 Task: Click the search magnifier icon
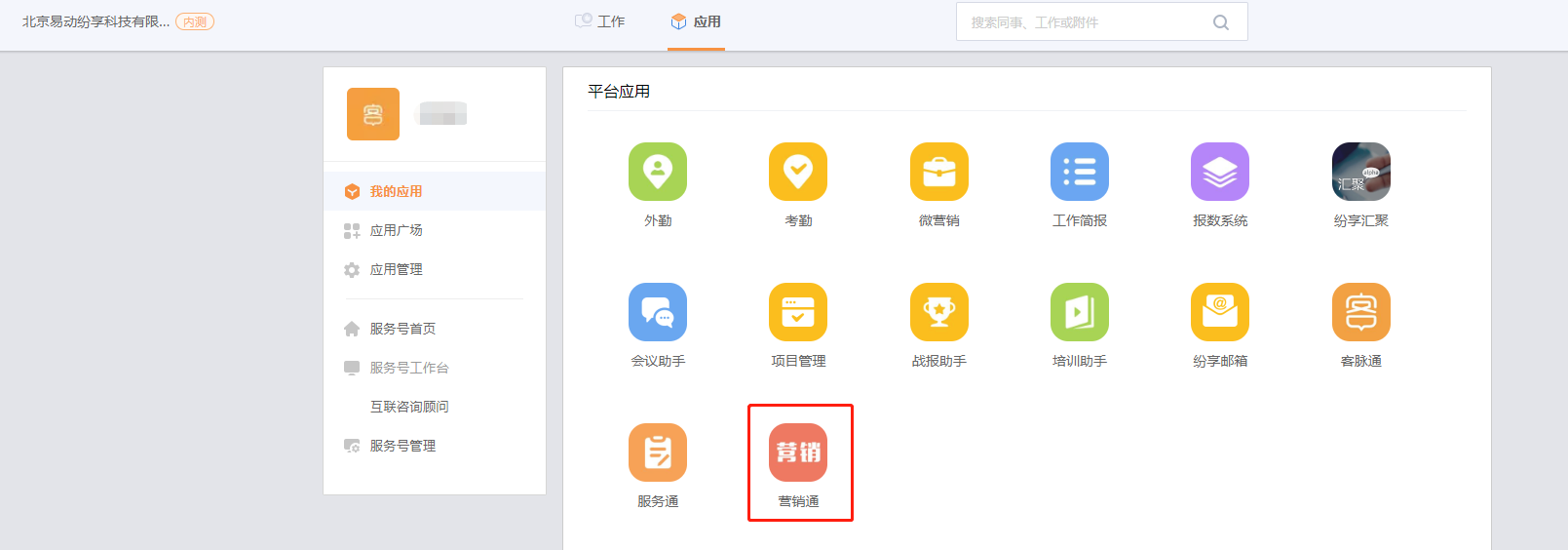1220,22
